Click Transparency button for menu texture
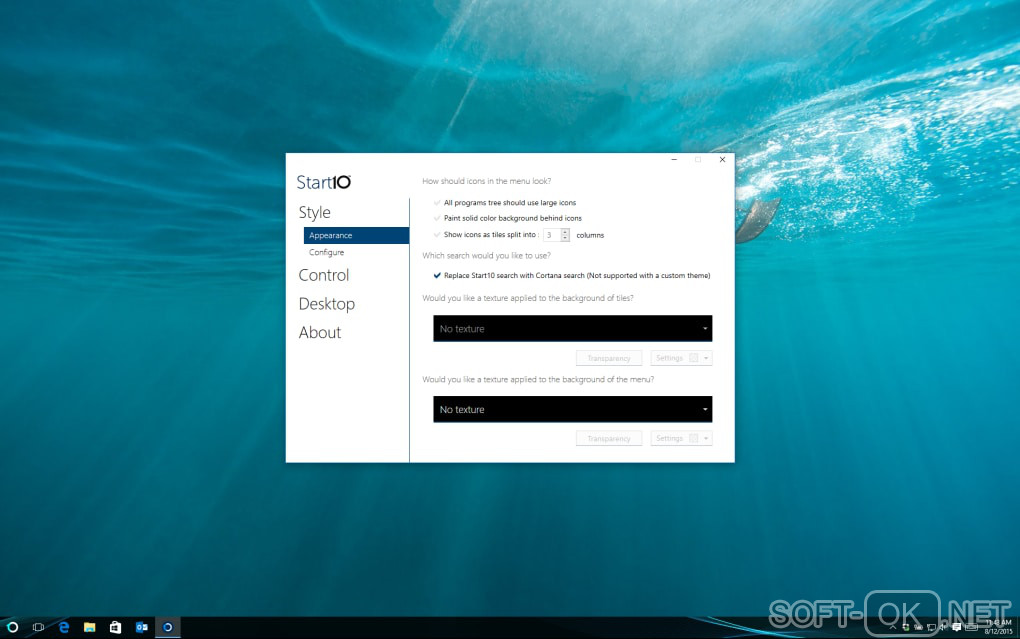 [x=609, y=439]
